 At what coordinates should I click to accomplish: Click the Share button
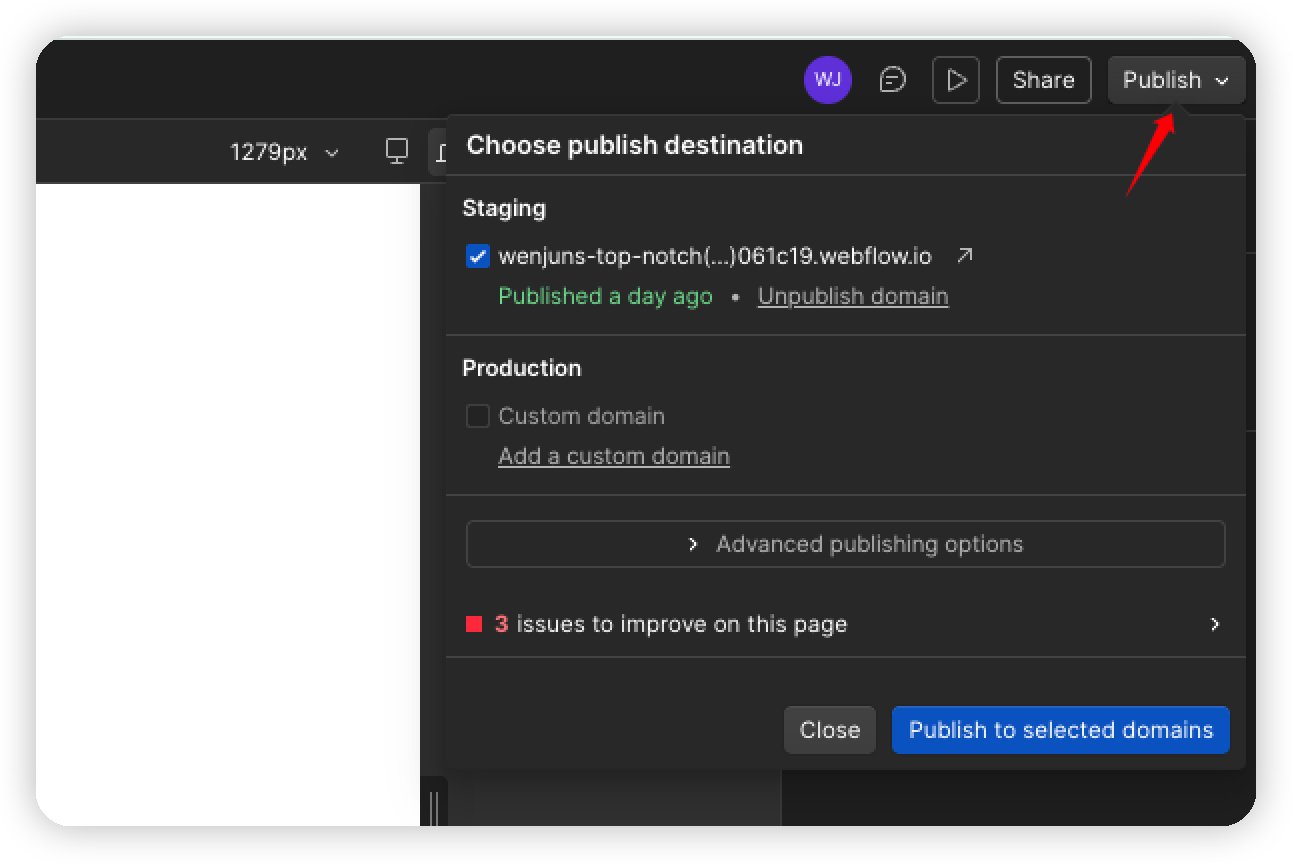(1043, 80)
